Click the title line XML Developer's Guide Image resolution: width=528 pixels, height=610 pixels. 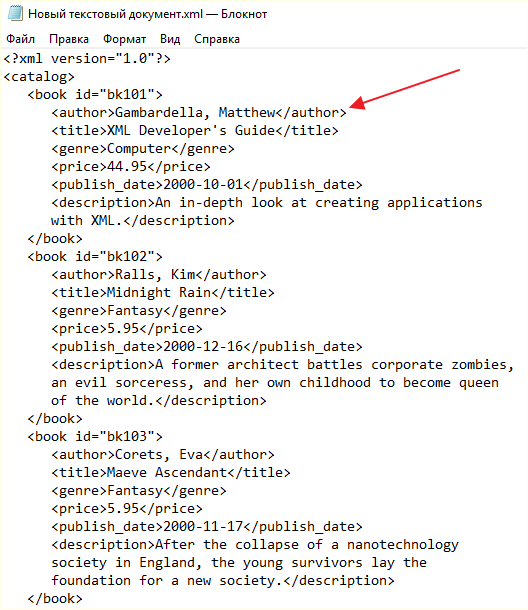click(x=195, y=130)
